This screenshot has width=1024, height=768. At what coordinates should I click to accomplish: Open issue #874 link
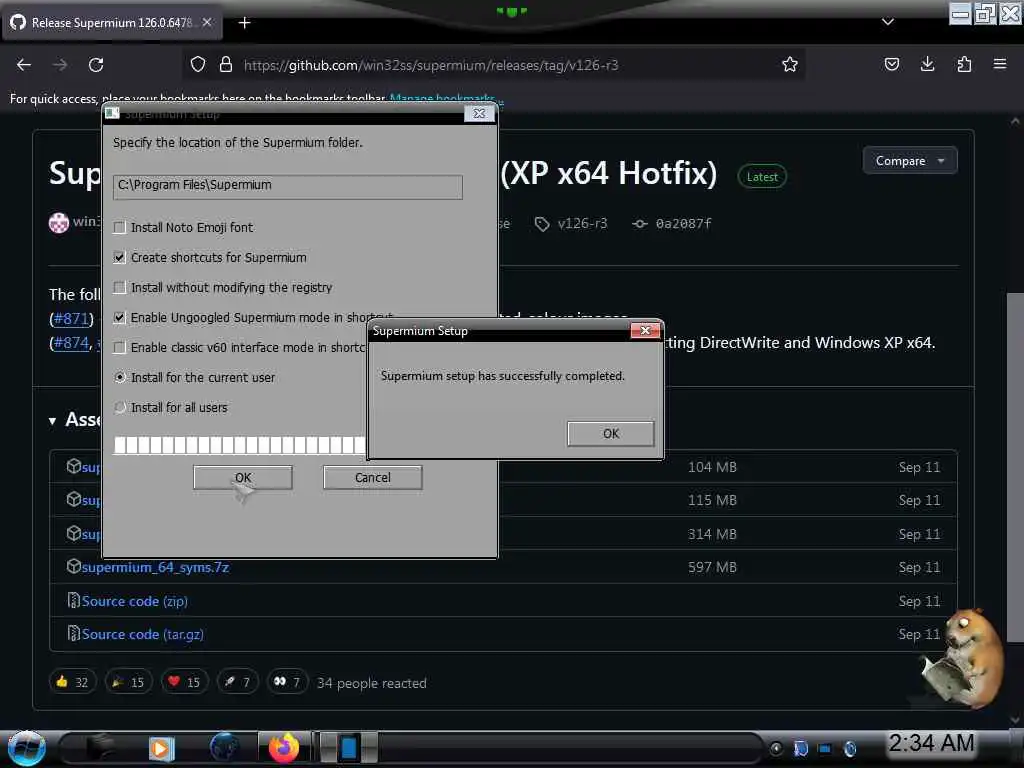tap(71, 343)
